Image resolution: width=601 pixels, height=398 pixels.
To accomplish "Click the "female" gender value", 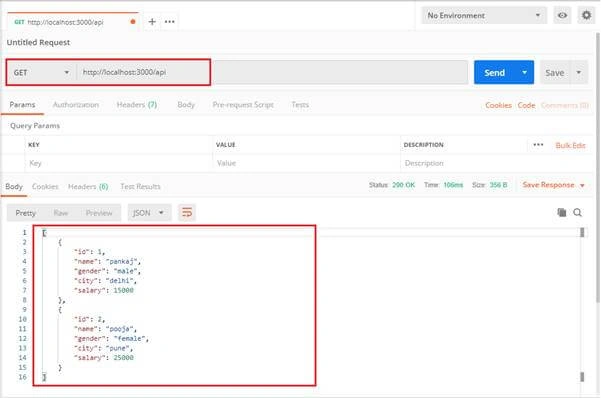I will click(130, 339).
